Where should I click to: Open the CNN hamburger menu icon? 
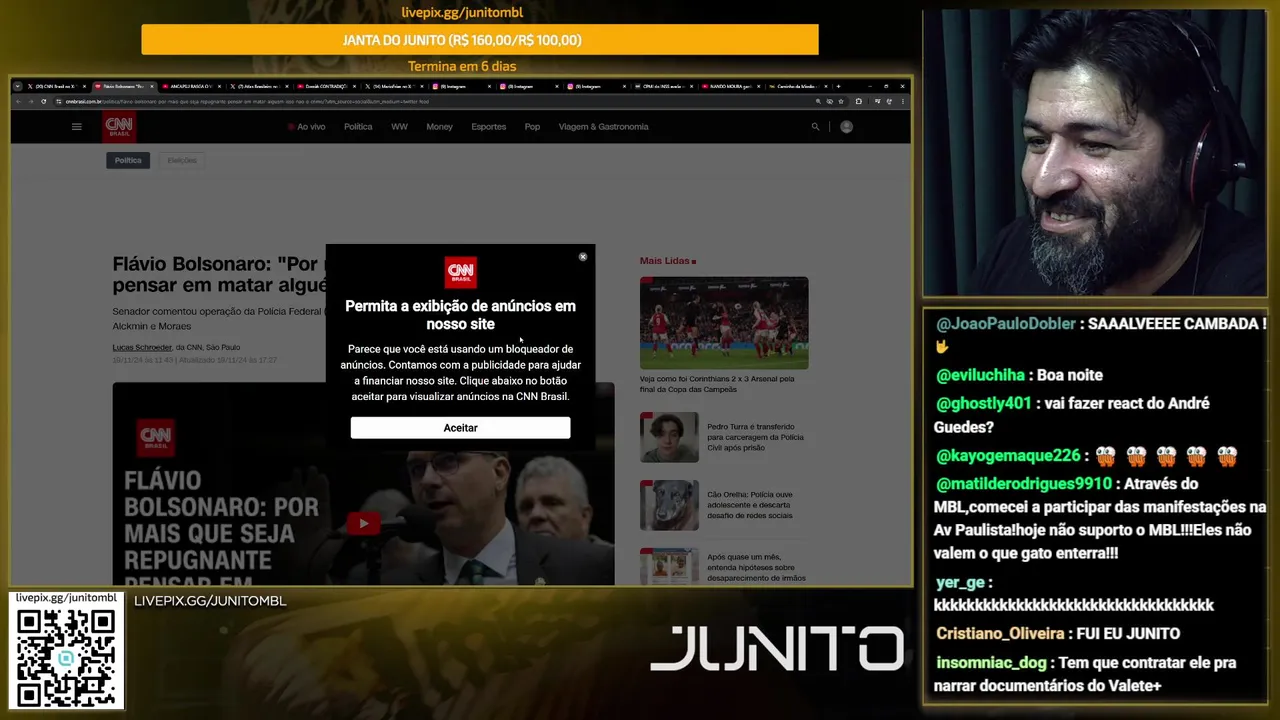tap(77, 127)
